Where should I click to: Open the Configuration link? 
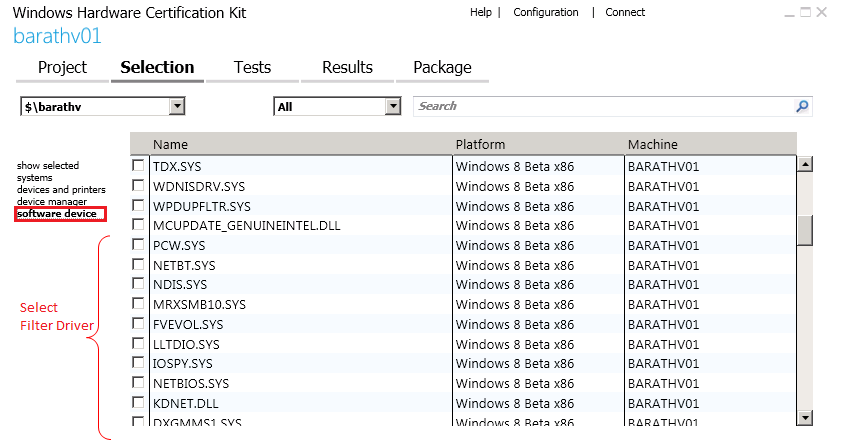tap(546, 12)
